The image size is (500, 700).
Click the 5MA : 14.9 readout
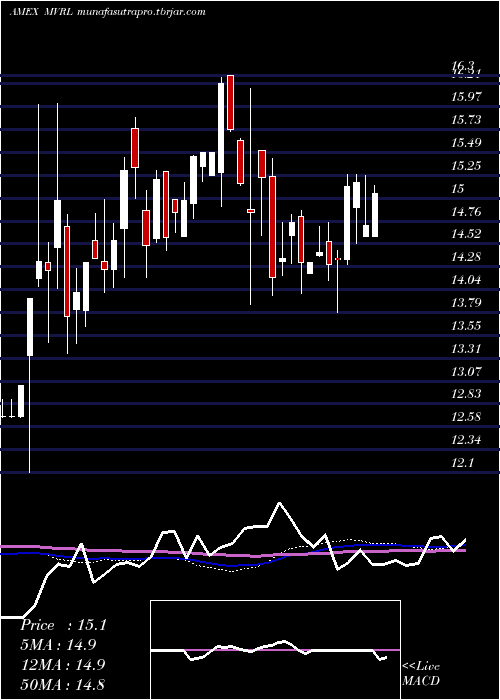[x=58, y=645]
